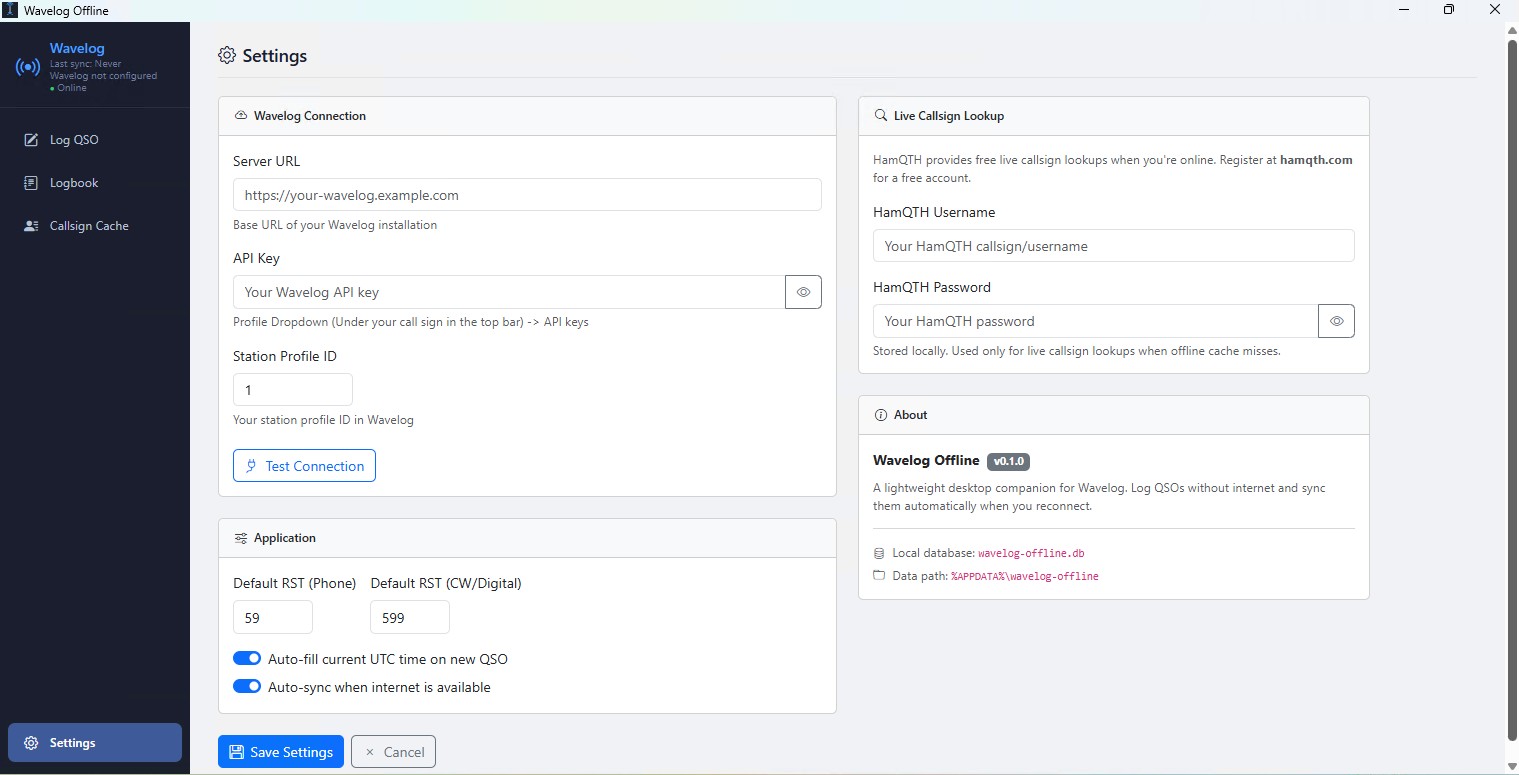
Task: Open the Logbook page
Action: pos(95,183)
